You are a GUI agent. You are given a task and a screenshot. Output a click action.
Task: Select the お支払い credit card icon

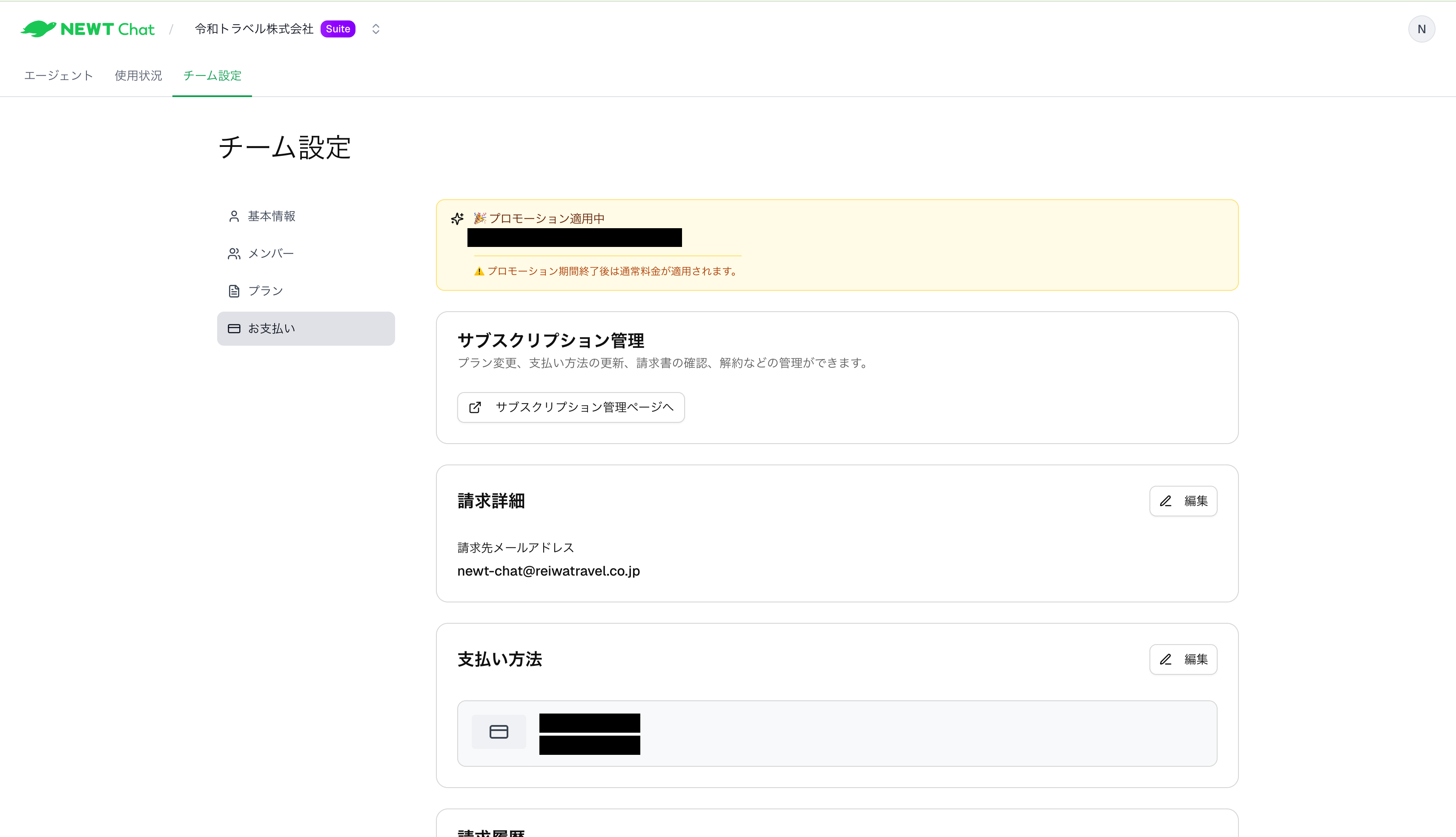tap(234, 328)
